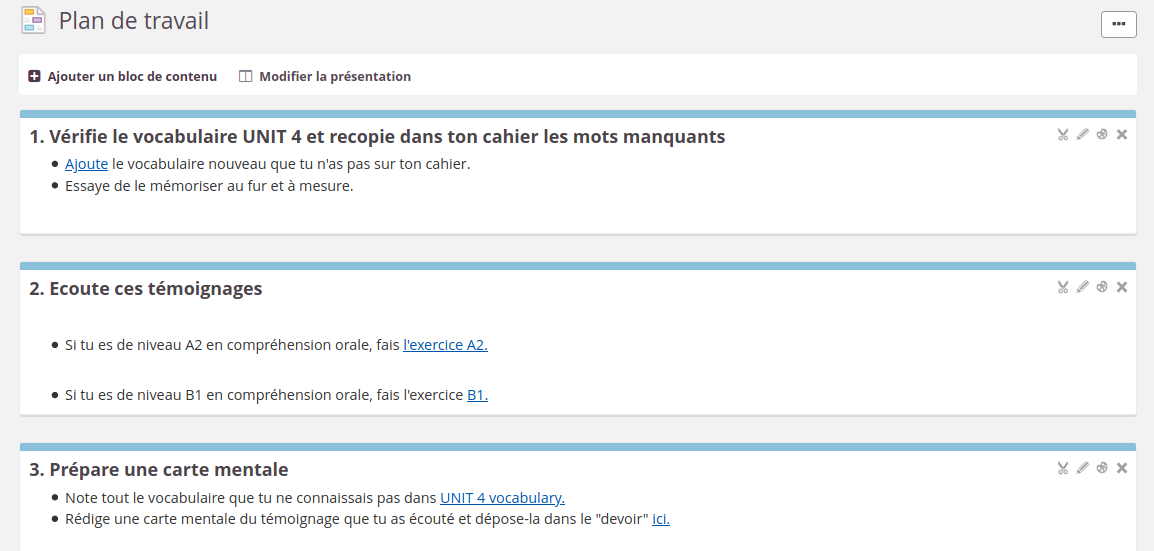The height and width of the screenshot is (551, 1154).
Task: Cut the 'Prépare une carte mentale' block
Action: [1063, 468]
